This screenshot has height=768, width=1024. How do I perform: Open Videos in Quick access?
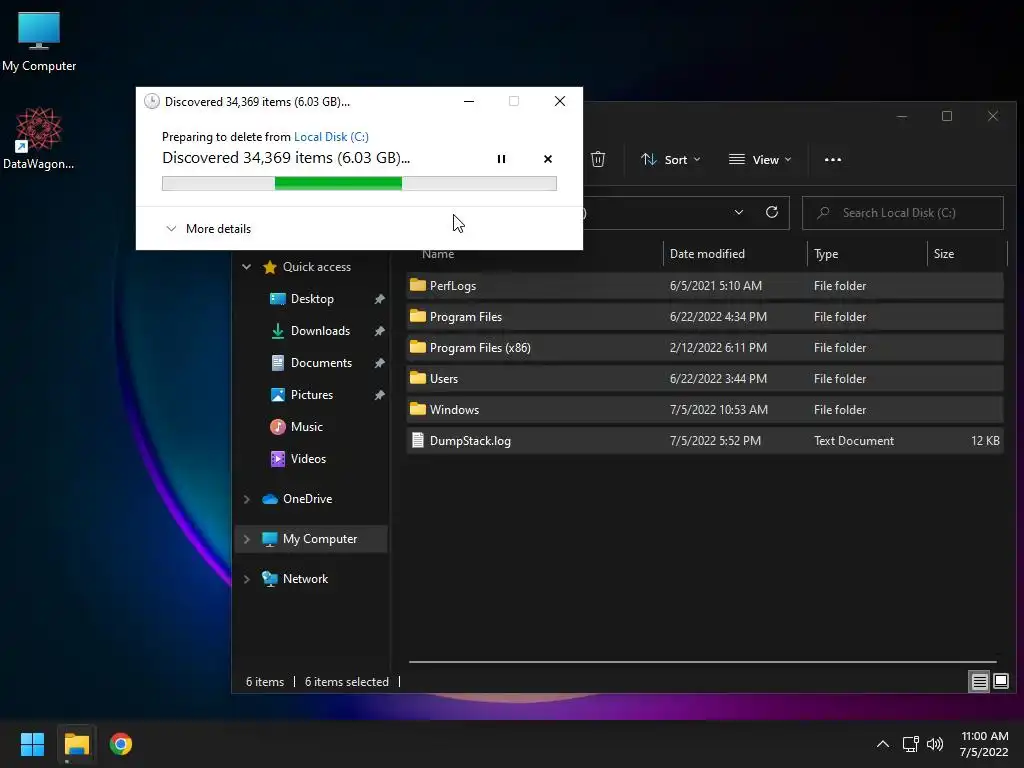308,458
